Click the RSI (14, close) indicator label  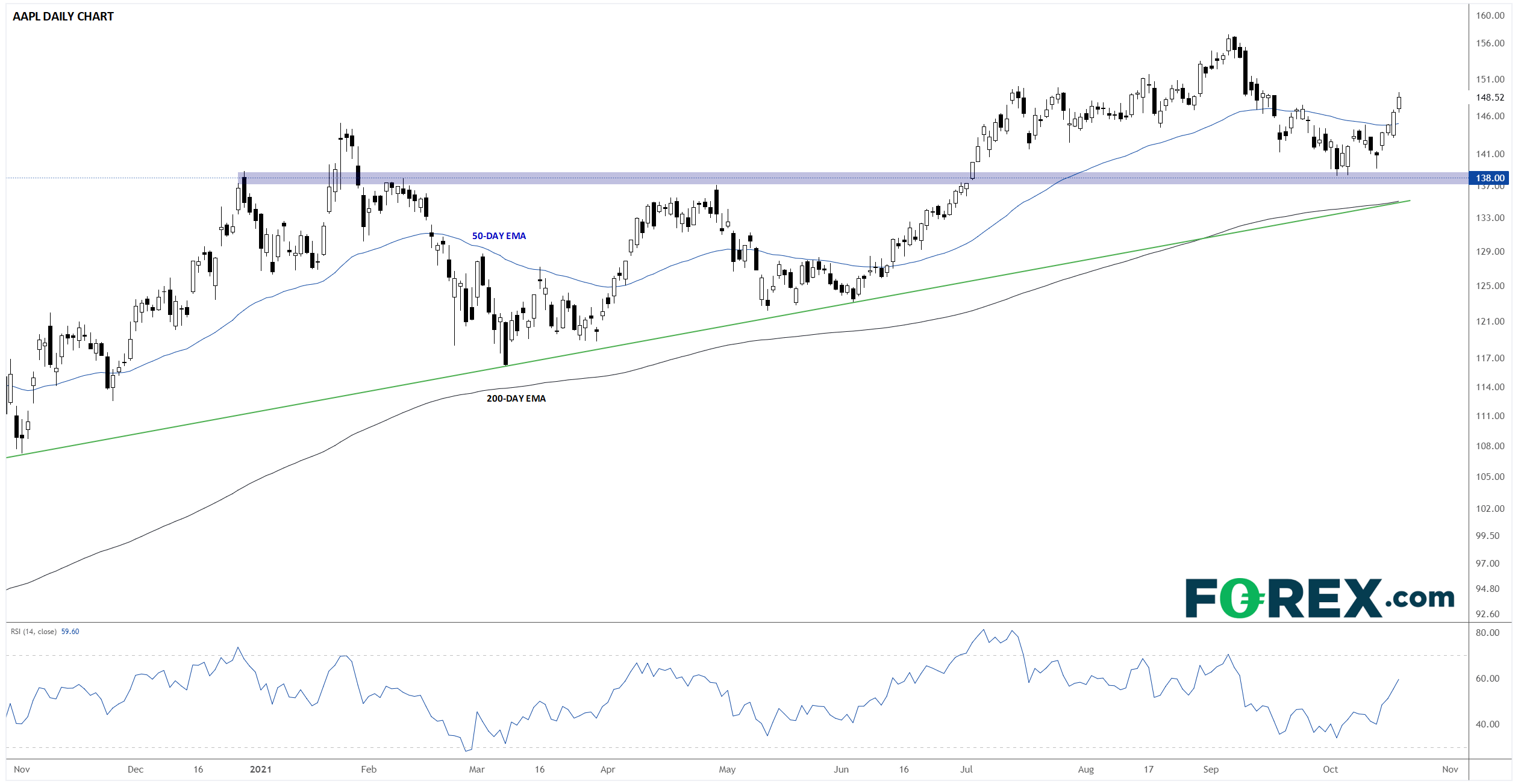(x=34, y=632)
